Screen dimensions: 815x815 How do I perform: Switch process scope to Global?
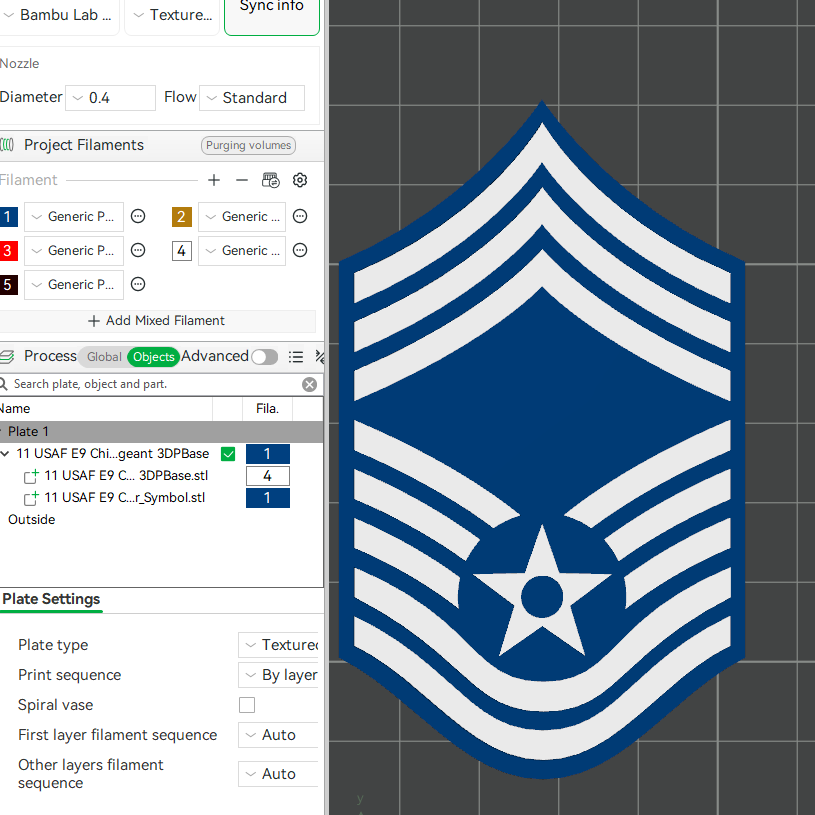click(104, 357)
